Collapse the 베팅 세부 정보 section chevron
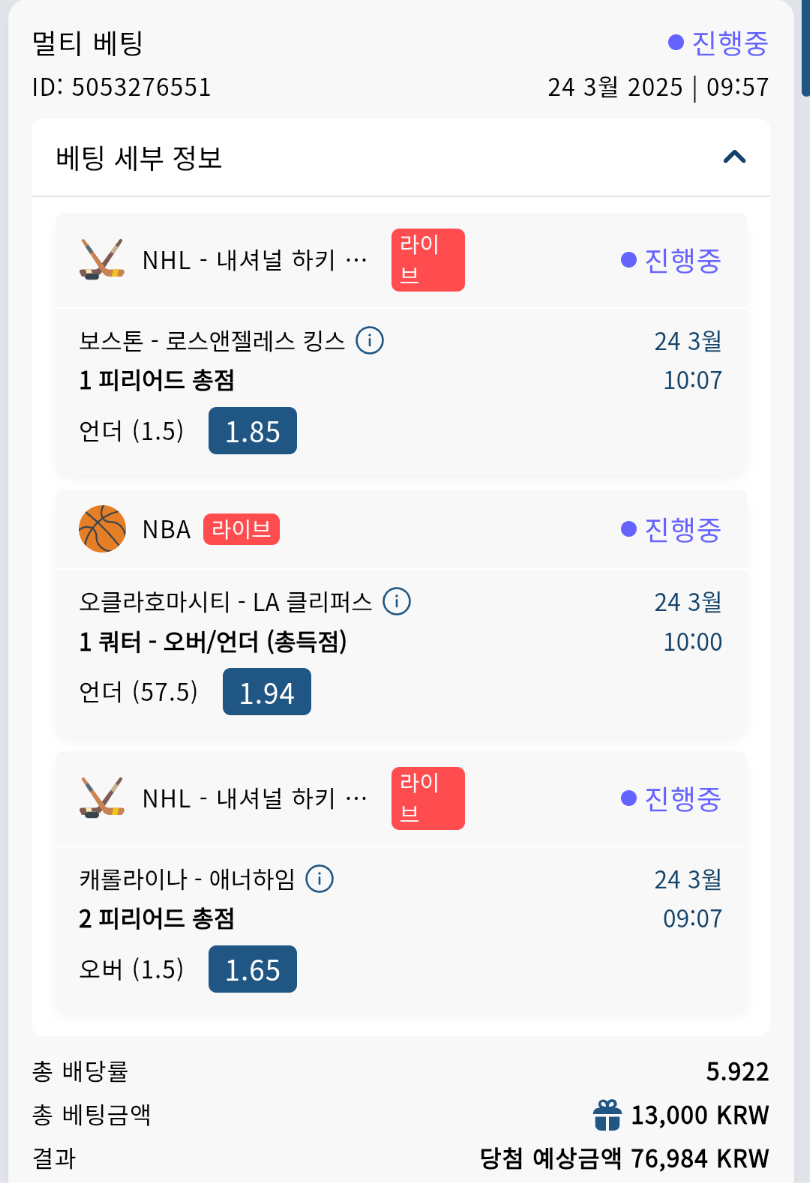 [x=735, y=157]
